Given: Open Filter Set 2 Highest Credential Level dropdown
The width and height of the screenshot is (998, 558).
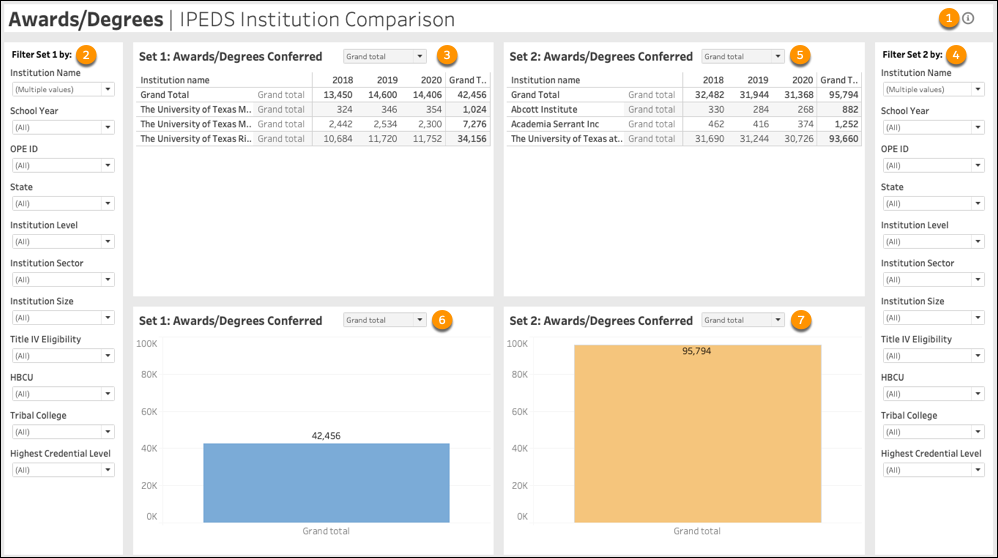Looking at the screenshot, I should tap(934, 470).
